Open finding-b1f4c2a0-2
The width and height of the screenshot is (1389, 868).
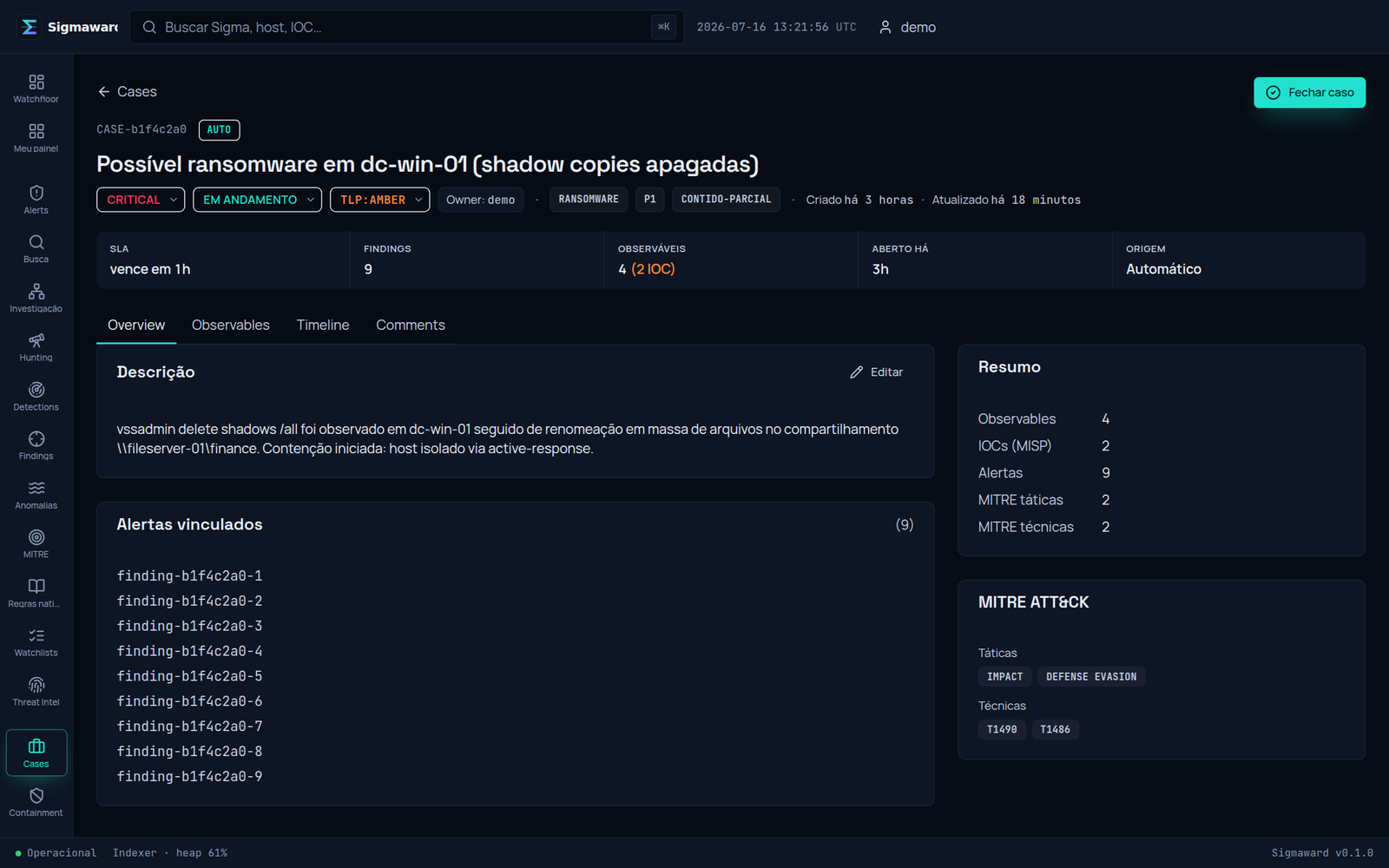coord(190,602)
